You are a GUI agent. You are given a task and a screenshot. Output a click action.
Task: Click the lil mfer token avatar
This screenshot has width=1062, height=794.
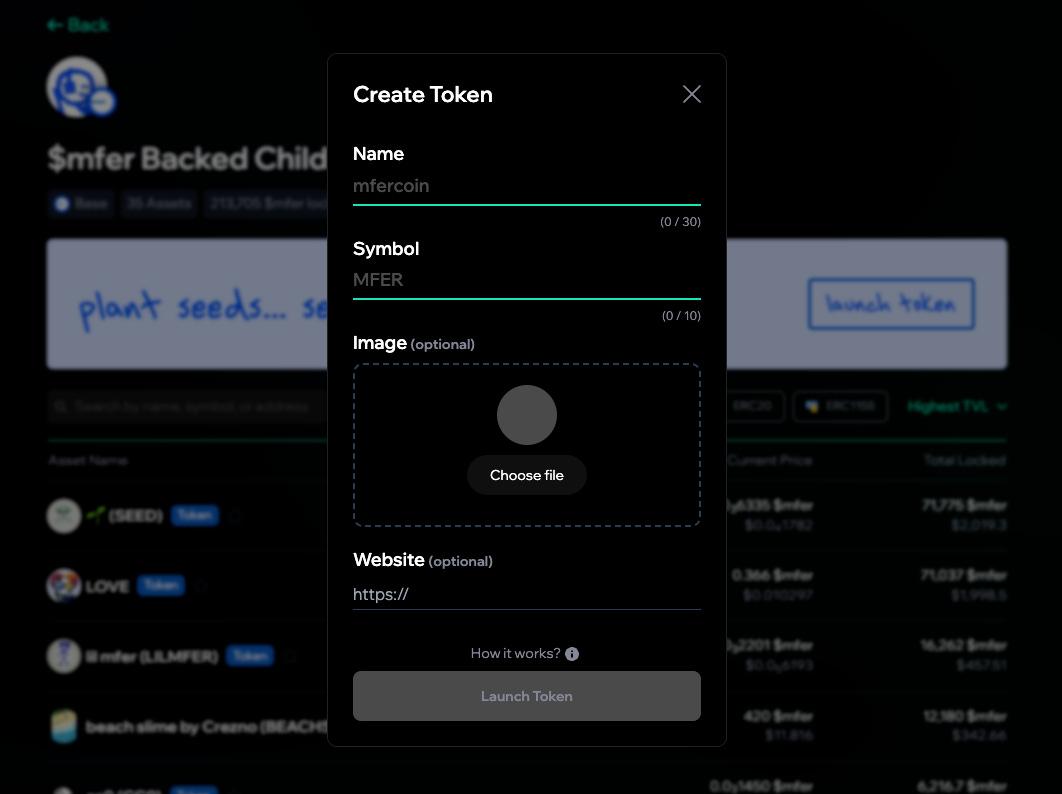pyautogui.click(x=64, y=656)
